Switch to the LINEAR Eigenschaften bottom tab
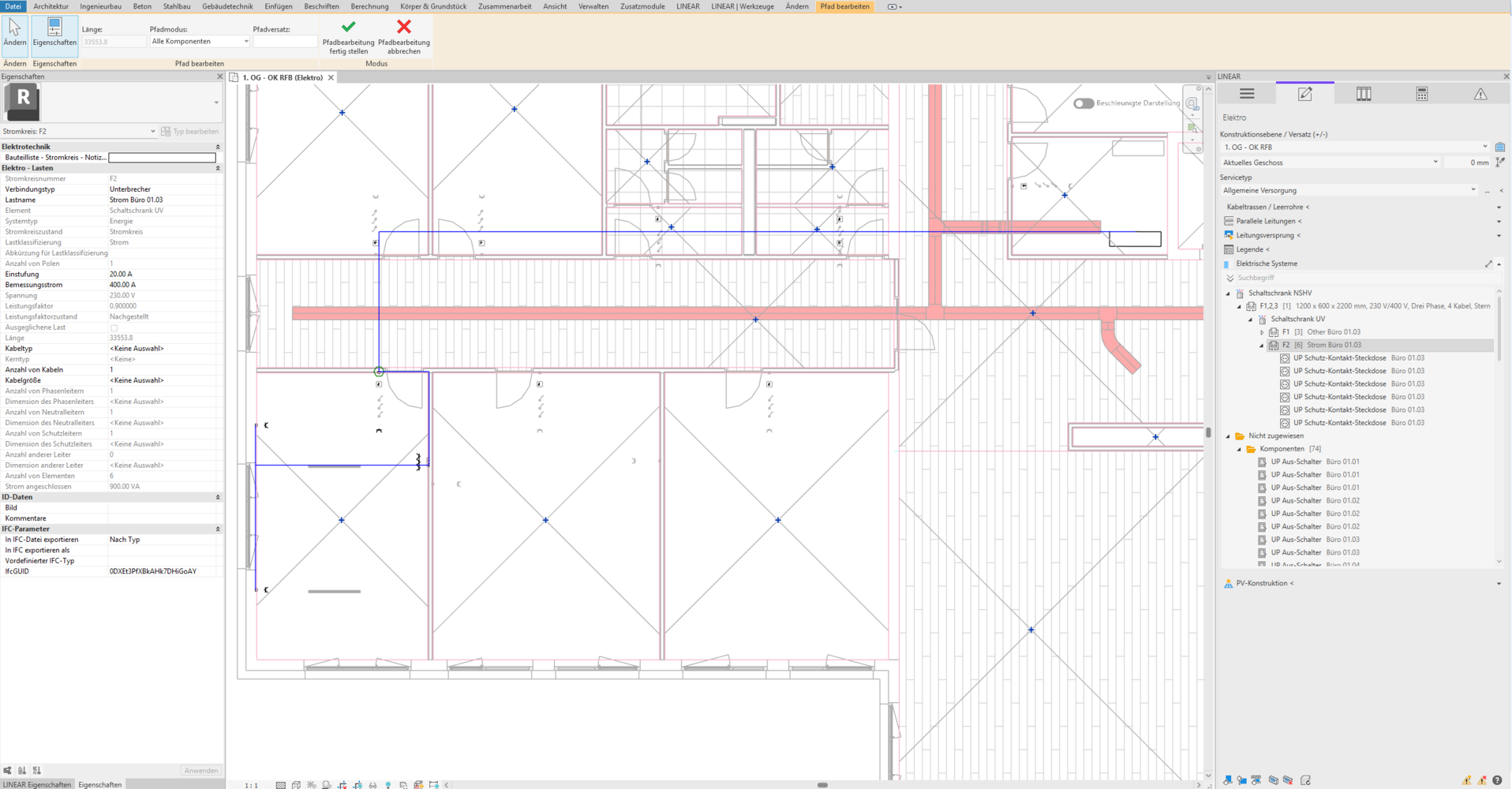 point(36,784)
